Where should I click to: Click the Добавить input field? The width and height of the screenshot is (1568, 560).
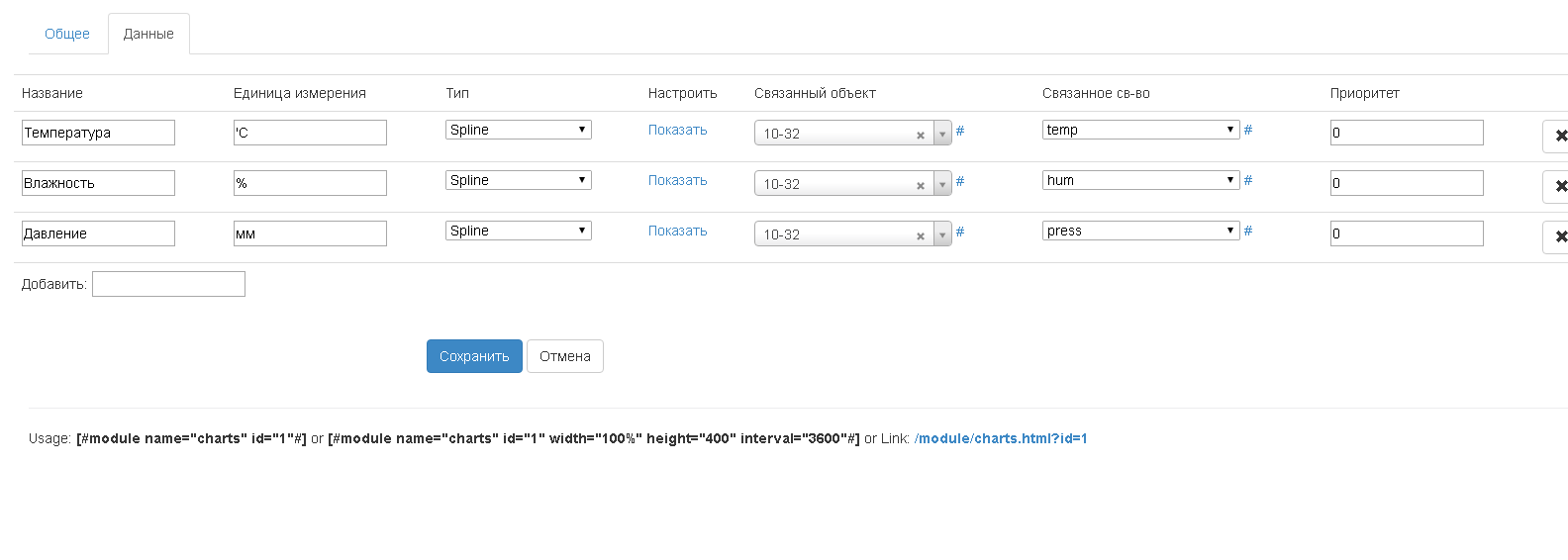168,284
